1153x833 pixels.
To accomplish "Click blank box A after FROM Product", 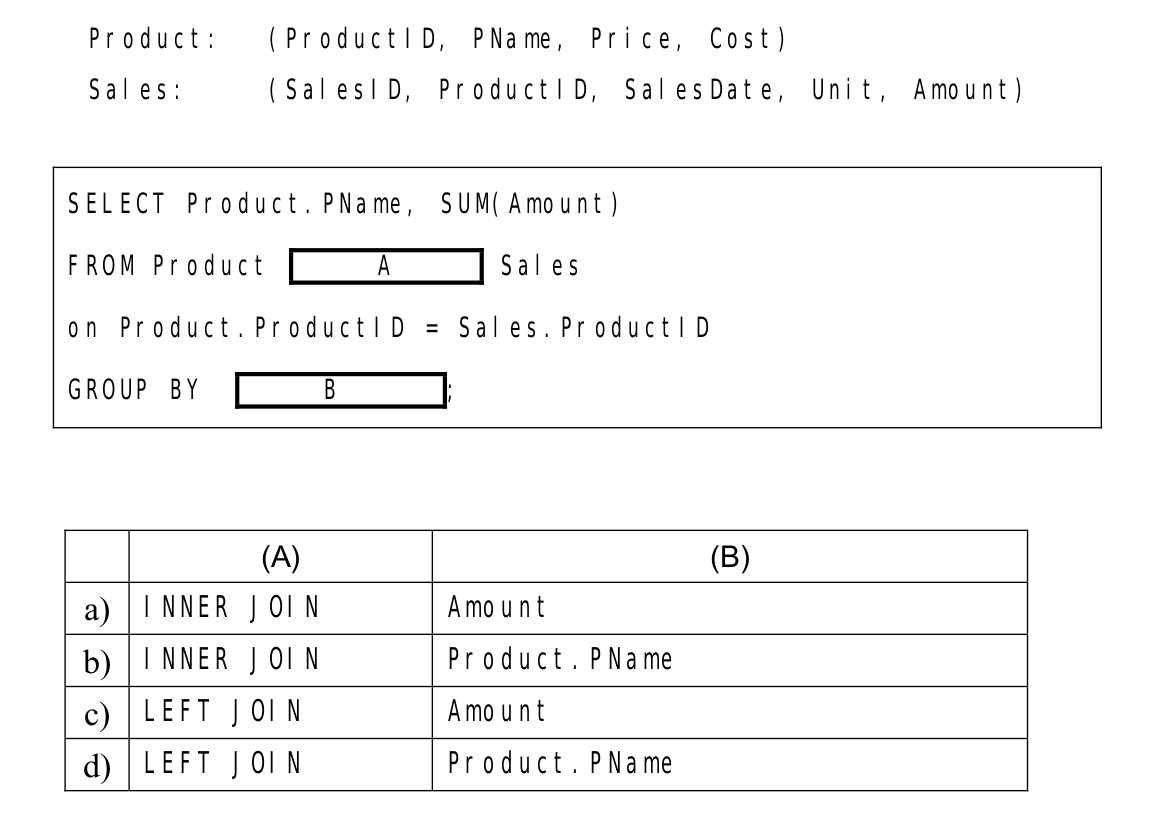I will click(387, 266).
